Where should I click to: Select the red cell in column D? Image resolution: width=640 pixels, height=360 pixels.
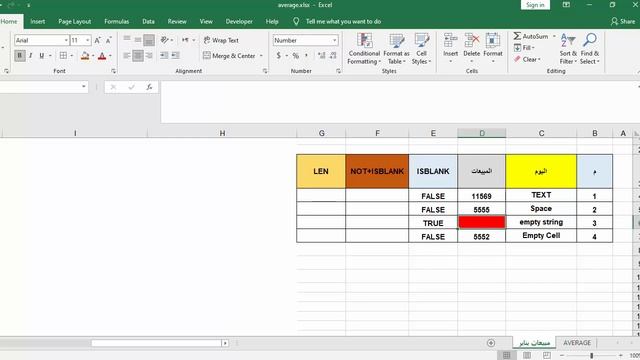pos(482,222)
